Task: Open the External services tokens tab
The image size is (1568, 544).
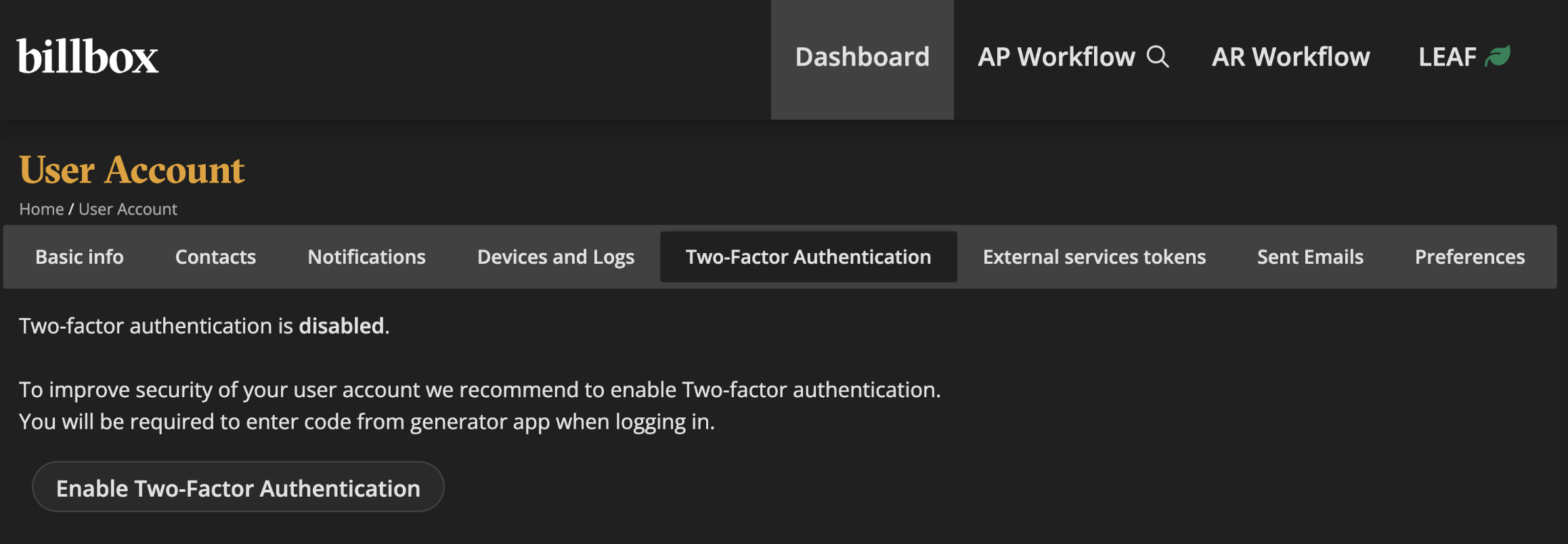Action: tap(1094, 257)
